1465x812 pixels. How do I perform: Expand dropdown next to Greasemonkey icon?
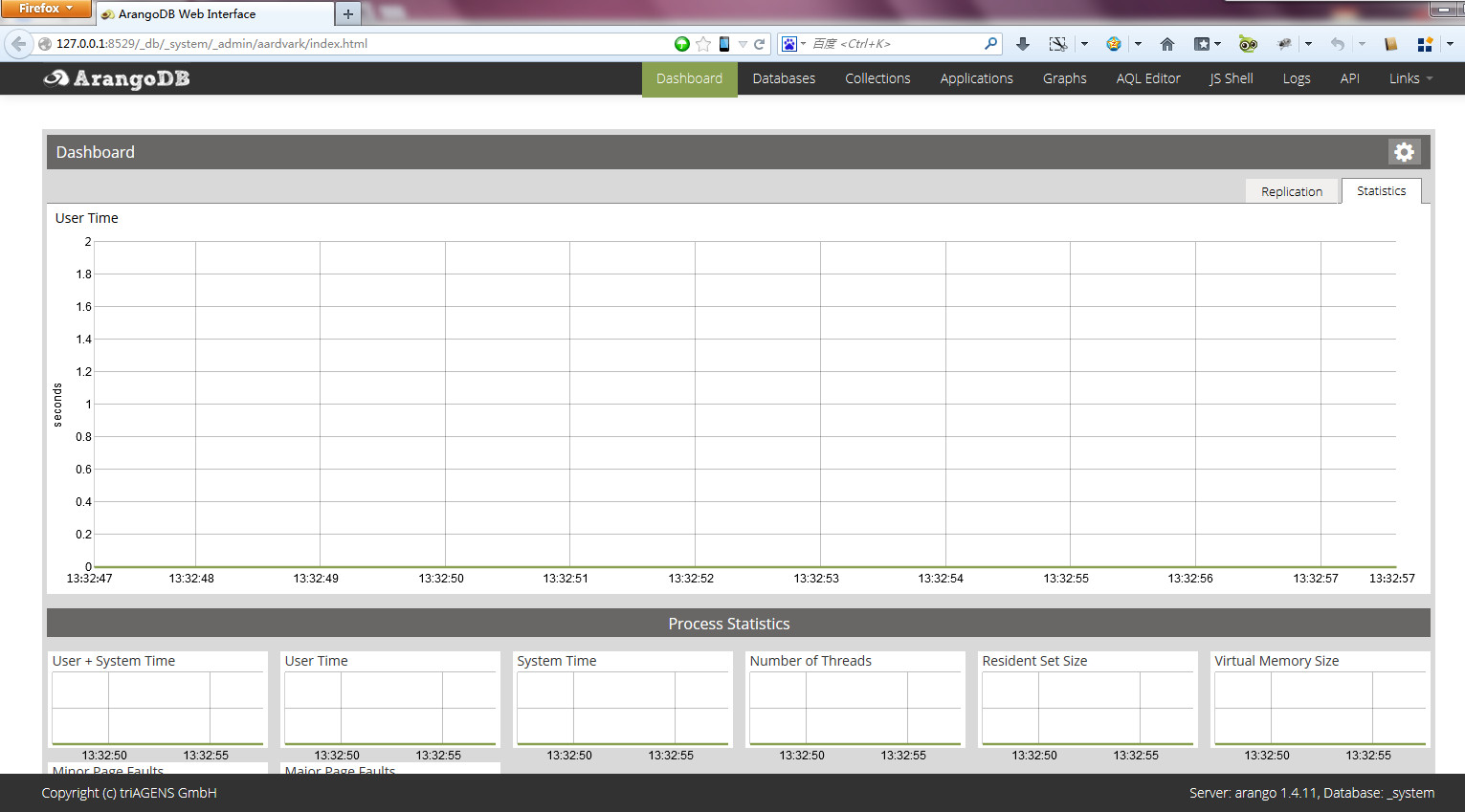coord(1308,44)
